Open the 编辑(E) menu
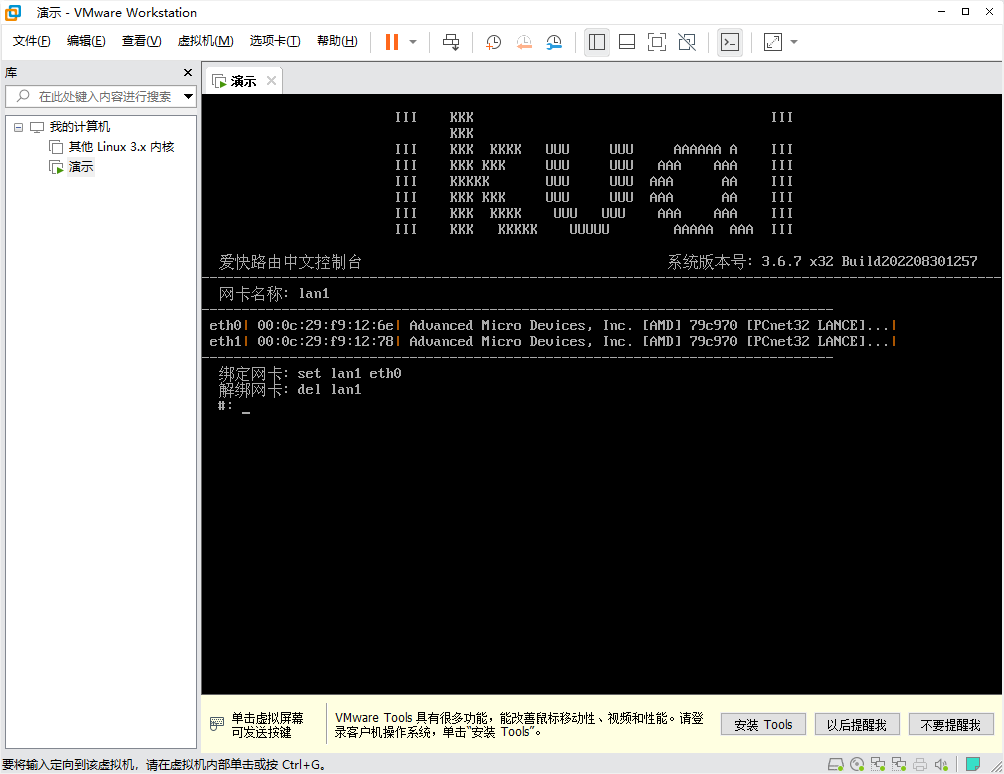1004x774 pixels. coord(86,41)
